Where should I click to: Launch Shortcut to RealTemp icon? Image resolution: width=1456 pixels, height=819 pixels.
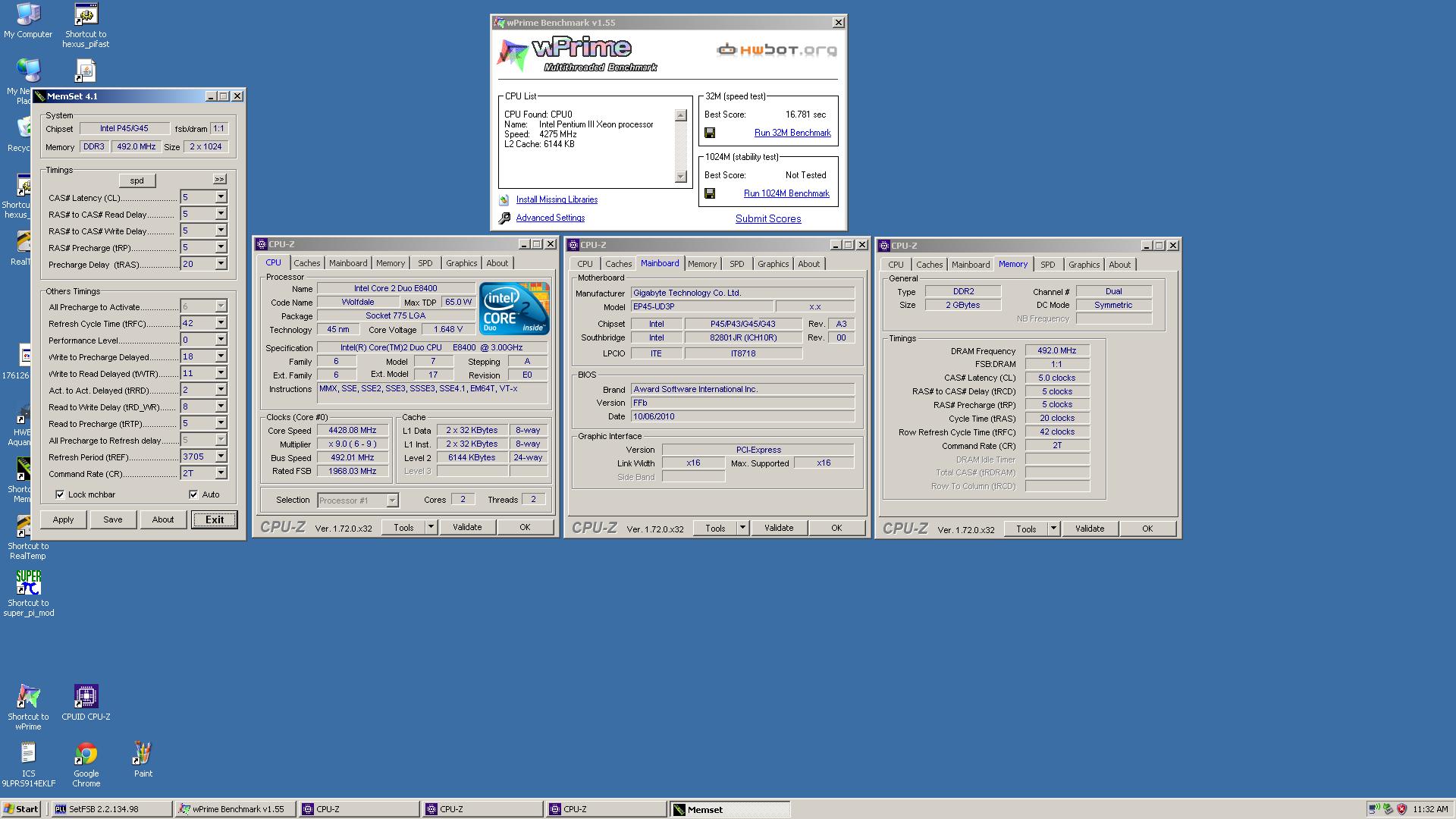pos(28,537)
